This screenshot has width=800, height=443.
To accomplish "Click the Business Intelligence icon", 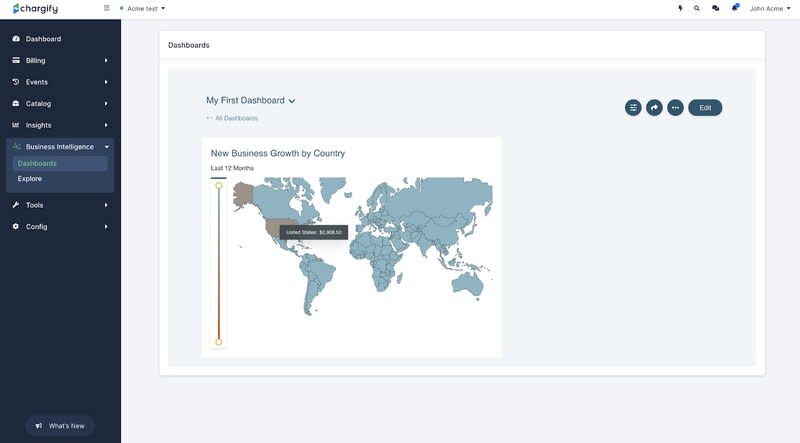I will click(16, 146).
